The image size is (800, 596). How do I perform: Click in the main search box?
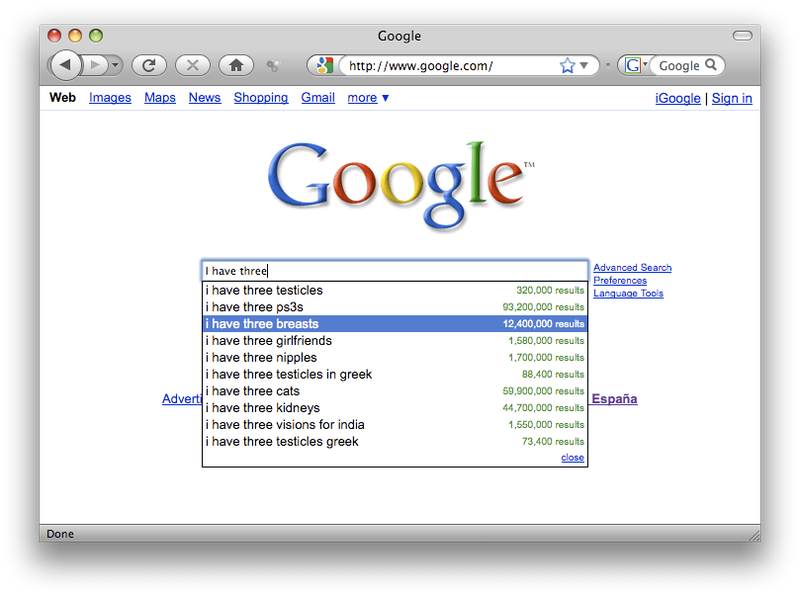click(x=395, y=270)
